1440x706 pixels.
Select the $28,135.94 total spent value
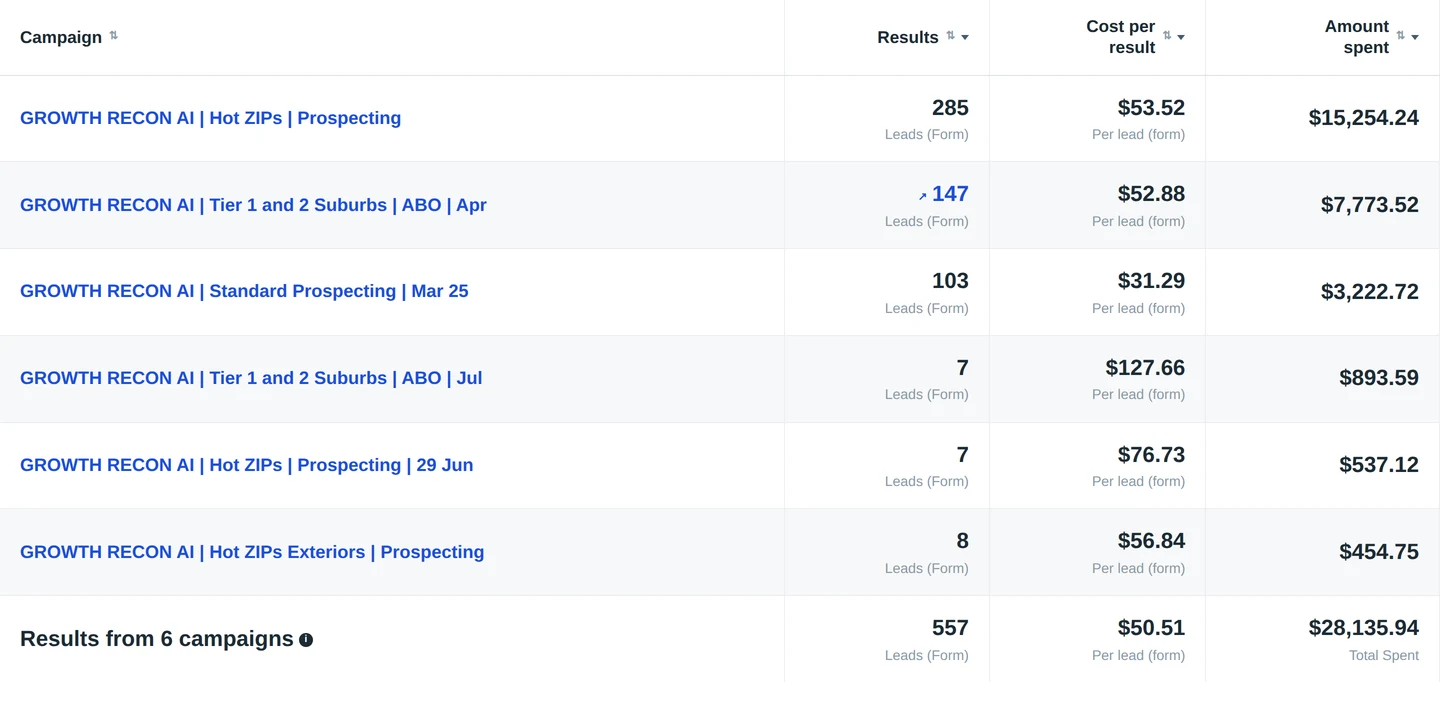[1364, 628]
